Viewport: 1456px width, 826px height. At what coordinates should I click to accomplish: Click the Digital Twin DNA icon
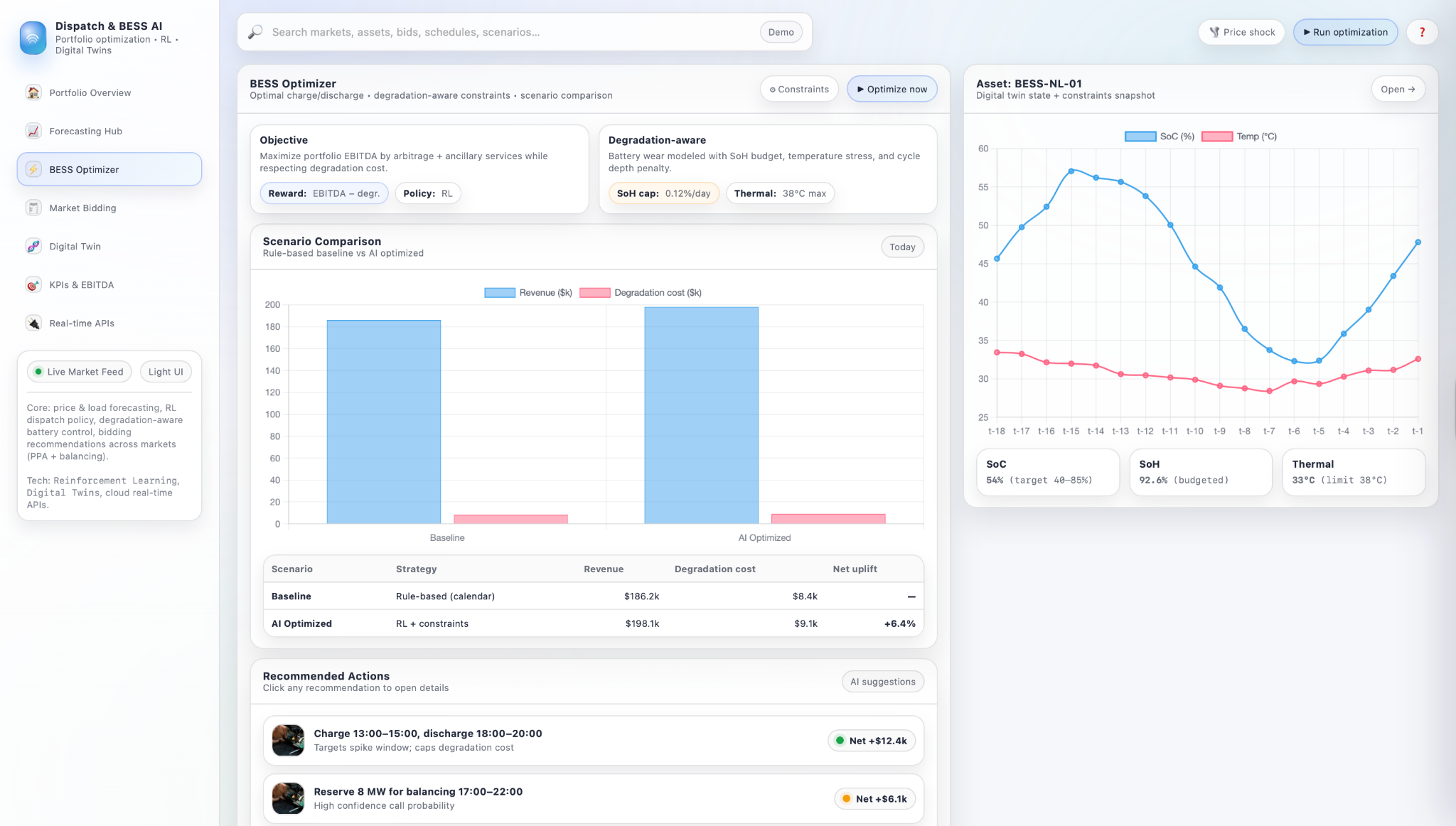(33, 246)
